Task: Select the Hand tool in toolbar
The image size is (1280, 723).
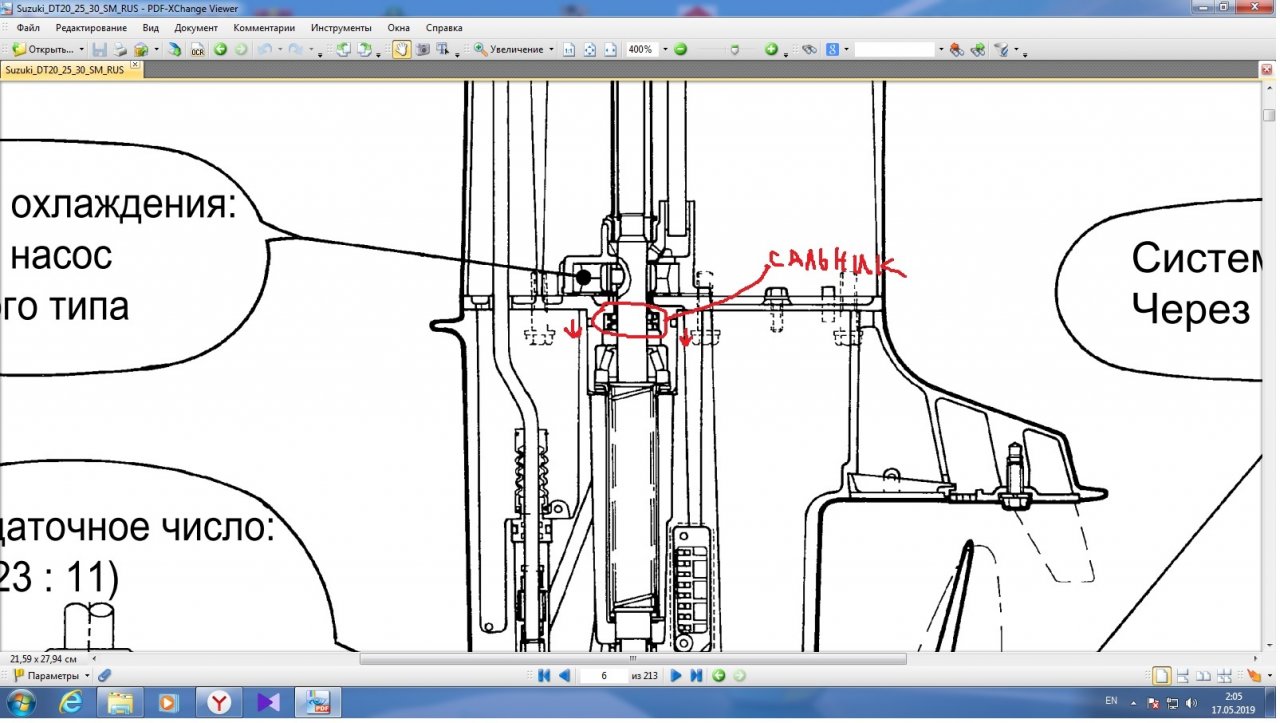Action: point(400,49)
